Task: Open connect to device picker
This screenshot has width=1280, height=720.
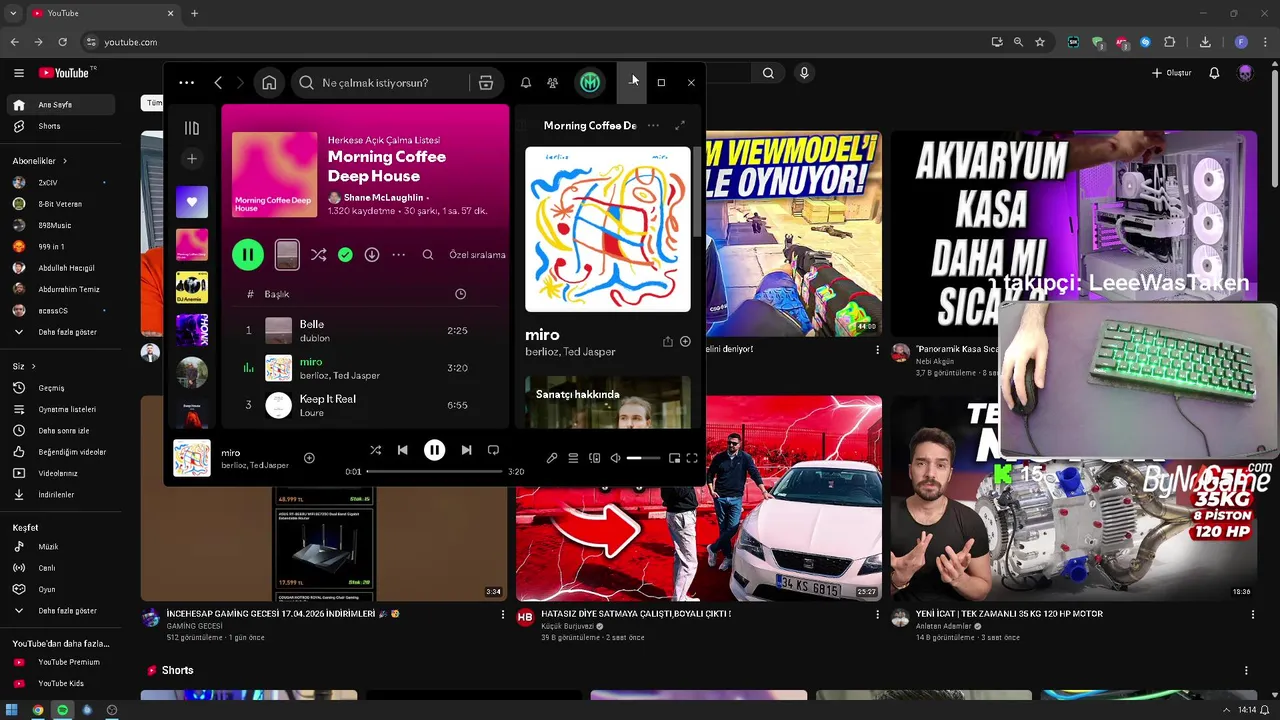Action: [x=594, y=458]
